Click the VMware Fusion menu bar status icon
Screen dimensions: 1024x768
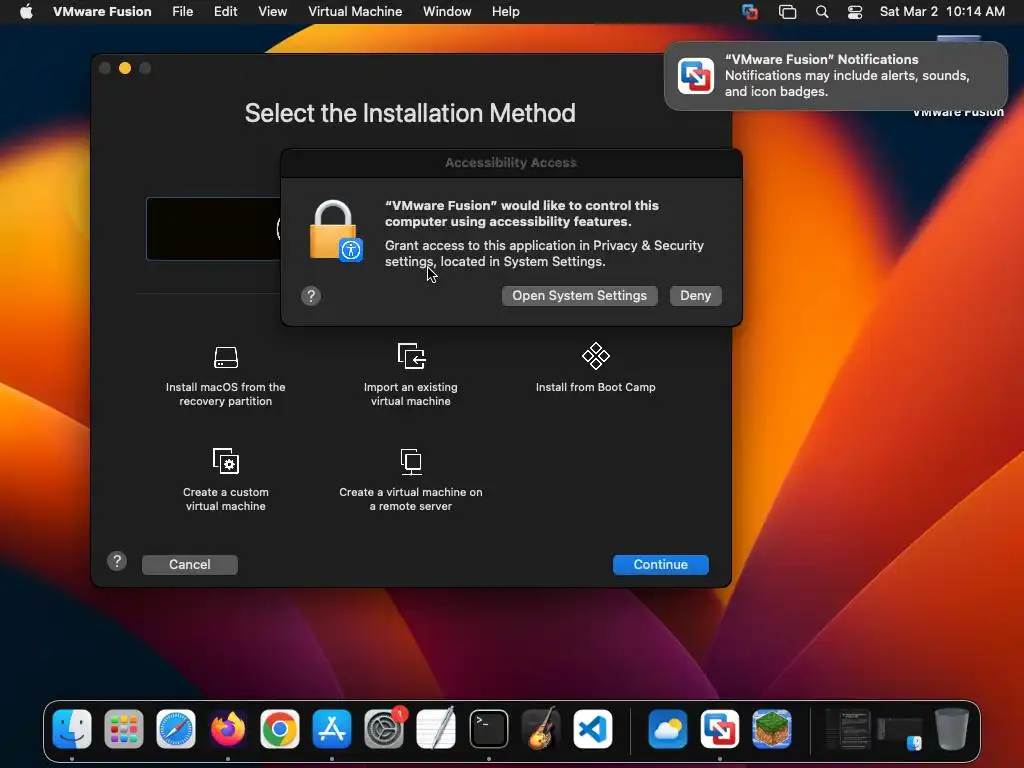(x=750, y=12)
